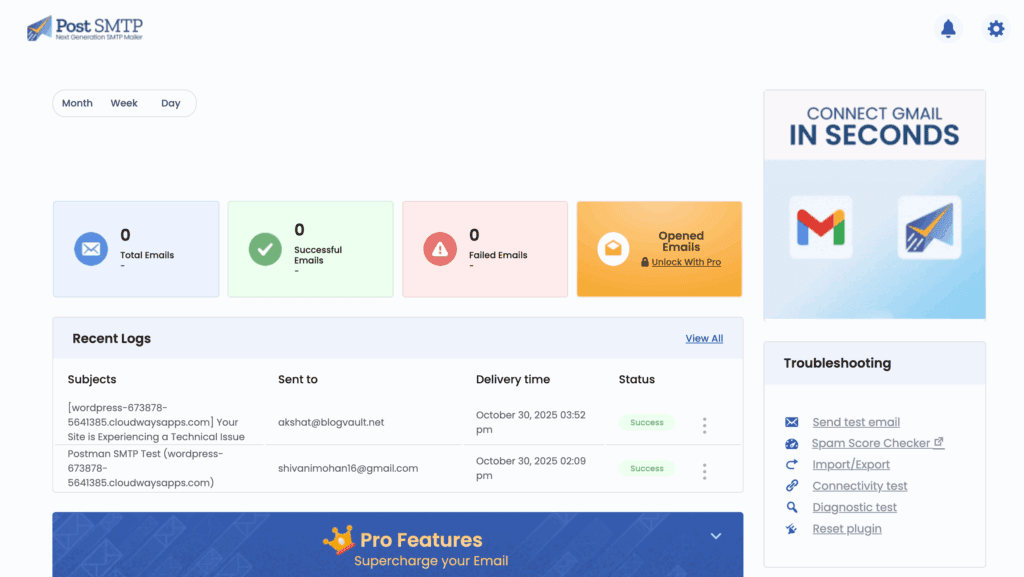This screenshot has width=1024, height=577.
Task: Click the arrow icon beside Import/Export
Action: tap(792, 465)
